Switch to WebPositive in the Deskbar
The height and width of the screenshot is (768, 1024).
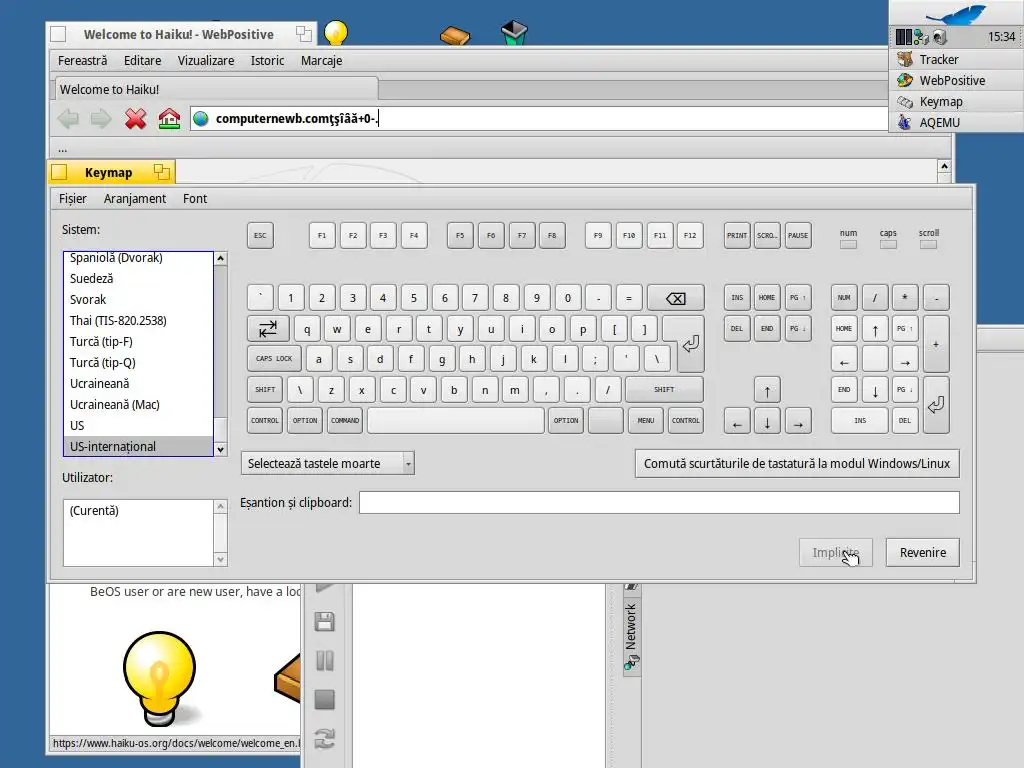tap(955, 80)
